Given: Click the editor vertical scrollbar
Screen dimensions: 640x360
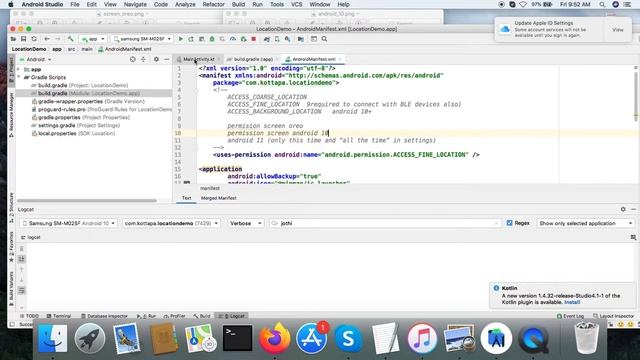Looking at the screenshot, I should pos(636,95).
